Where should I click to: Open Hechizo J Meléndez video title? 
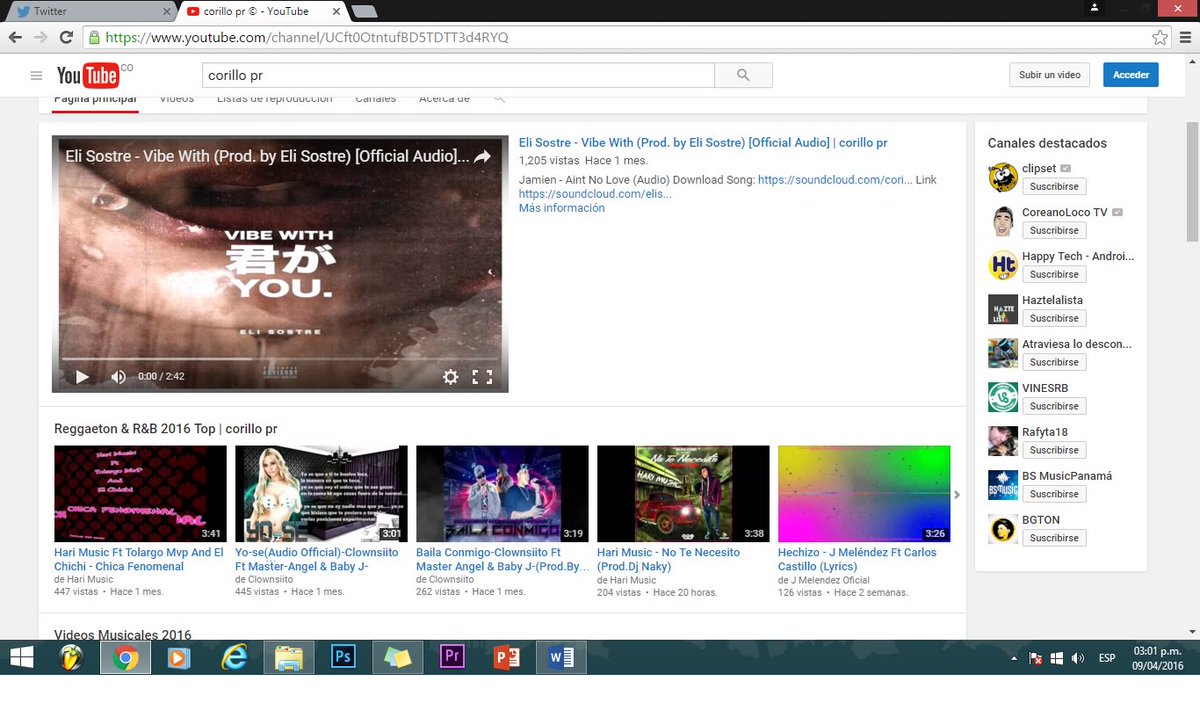tap(858, 559)
